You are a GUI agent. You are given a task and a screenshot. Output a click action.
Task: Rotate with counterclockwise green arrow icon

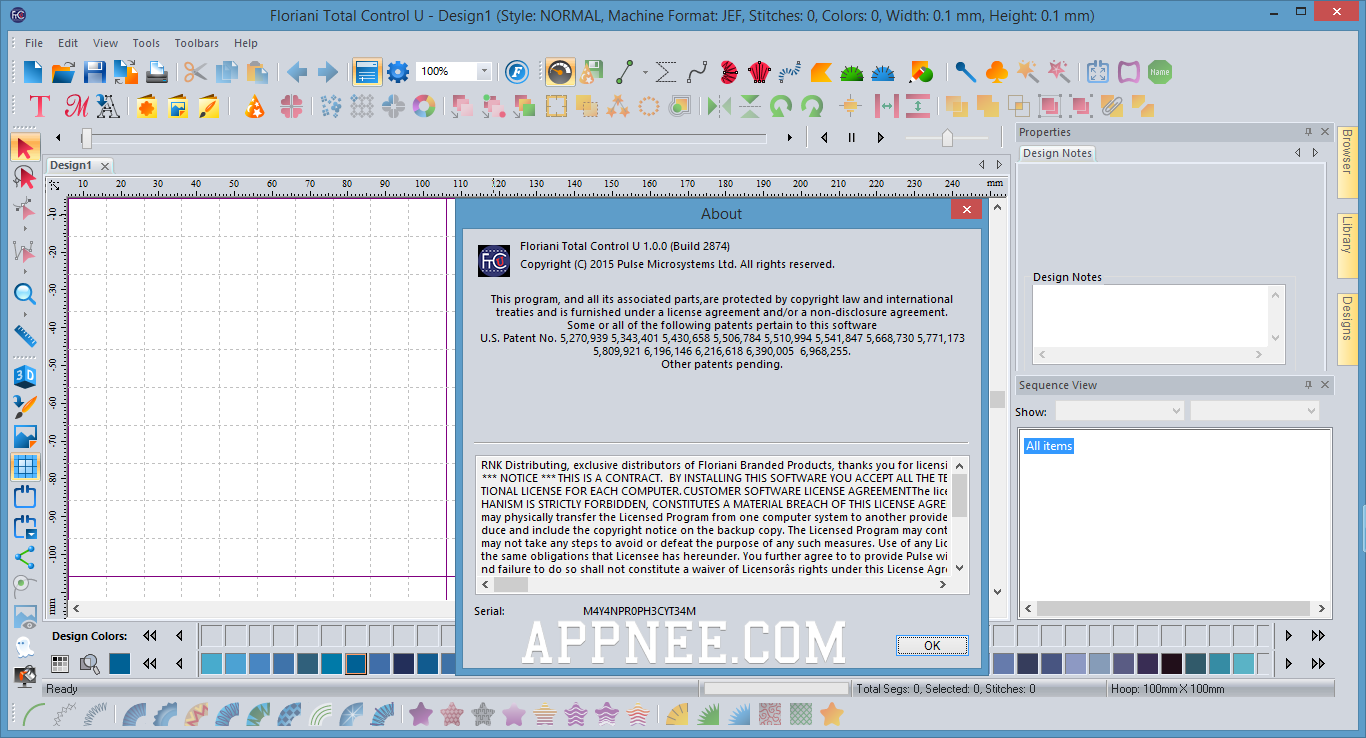click(781, 106)
